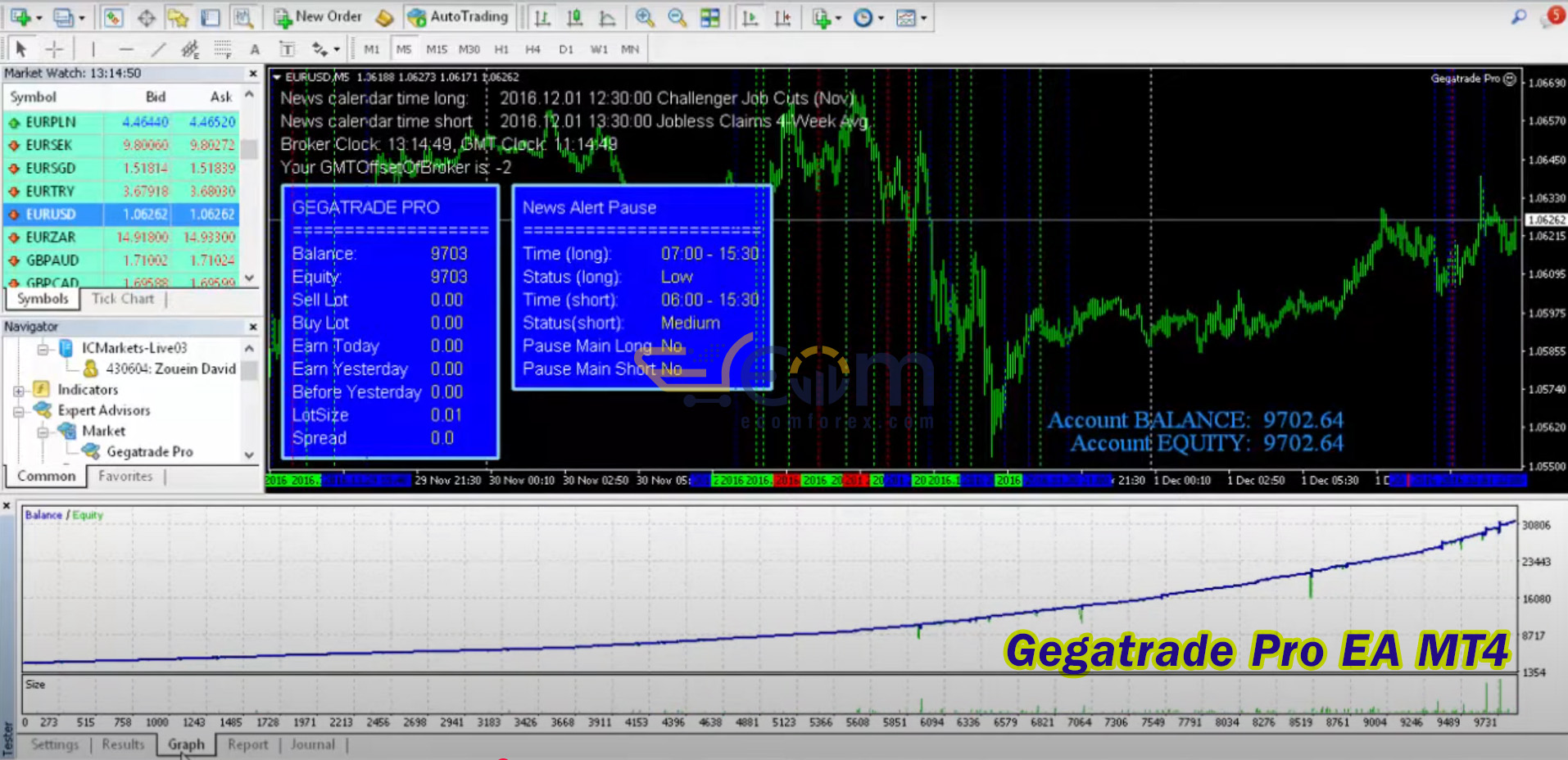Select the EURUSD row in Market Watch
This screenshot has height=760, width=1568.
tap(121, 215)
